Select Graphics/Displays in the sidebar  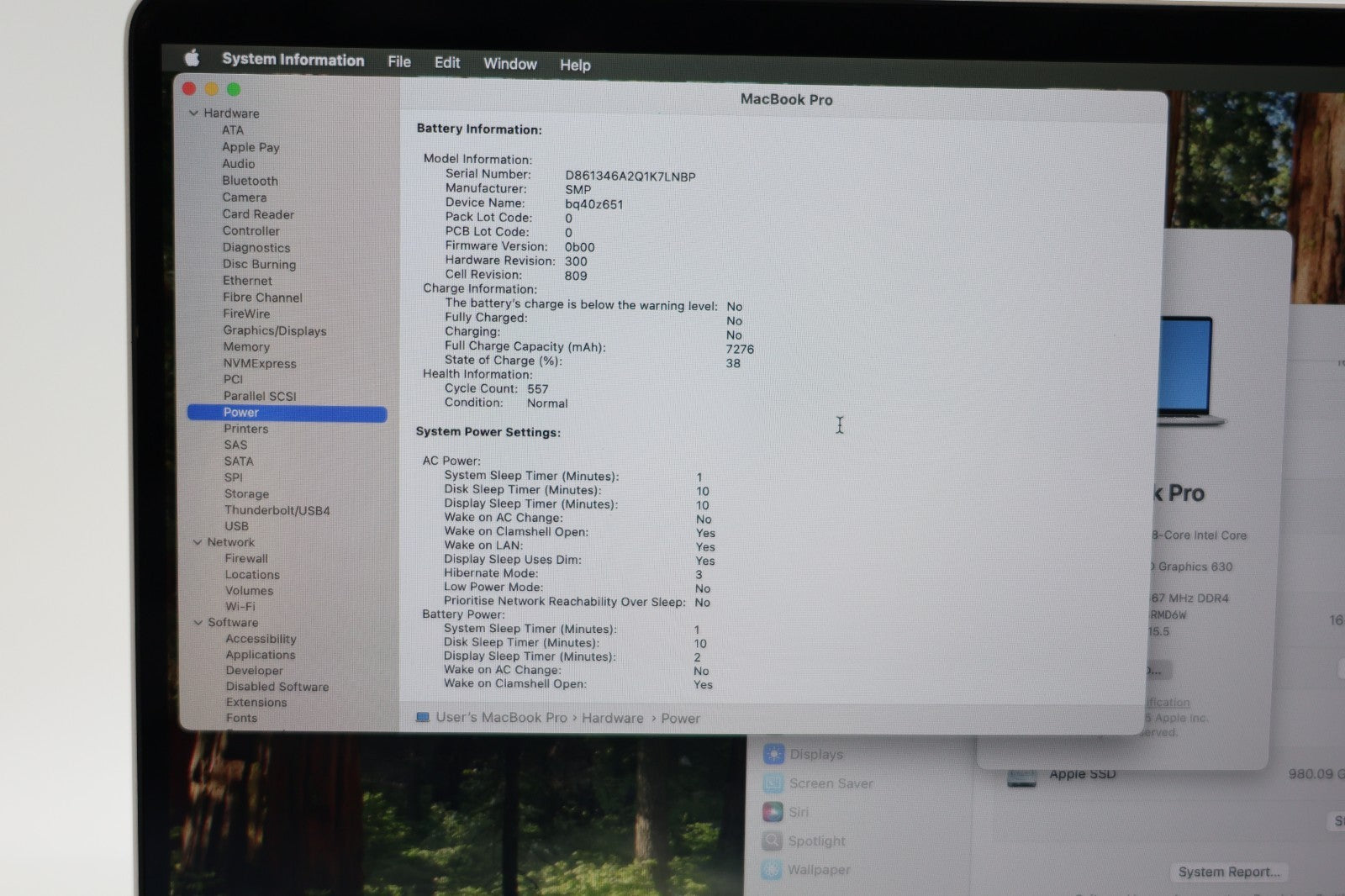point(274,331)
